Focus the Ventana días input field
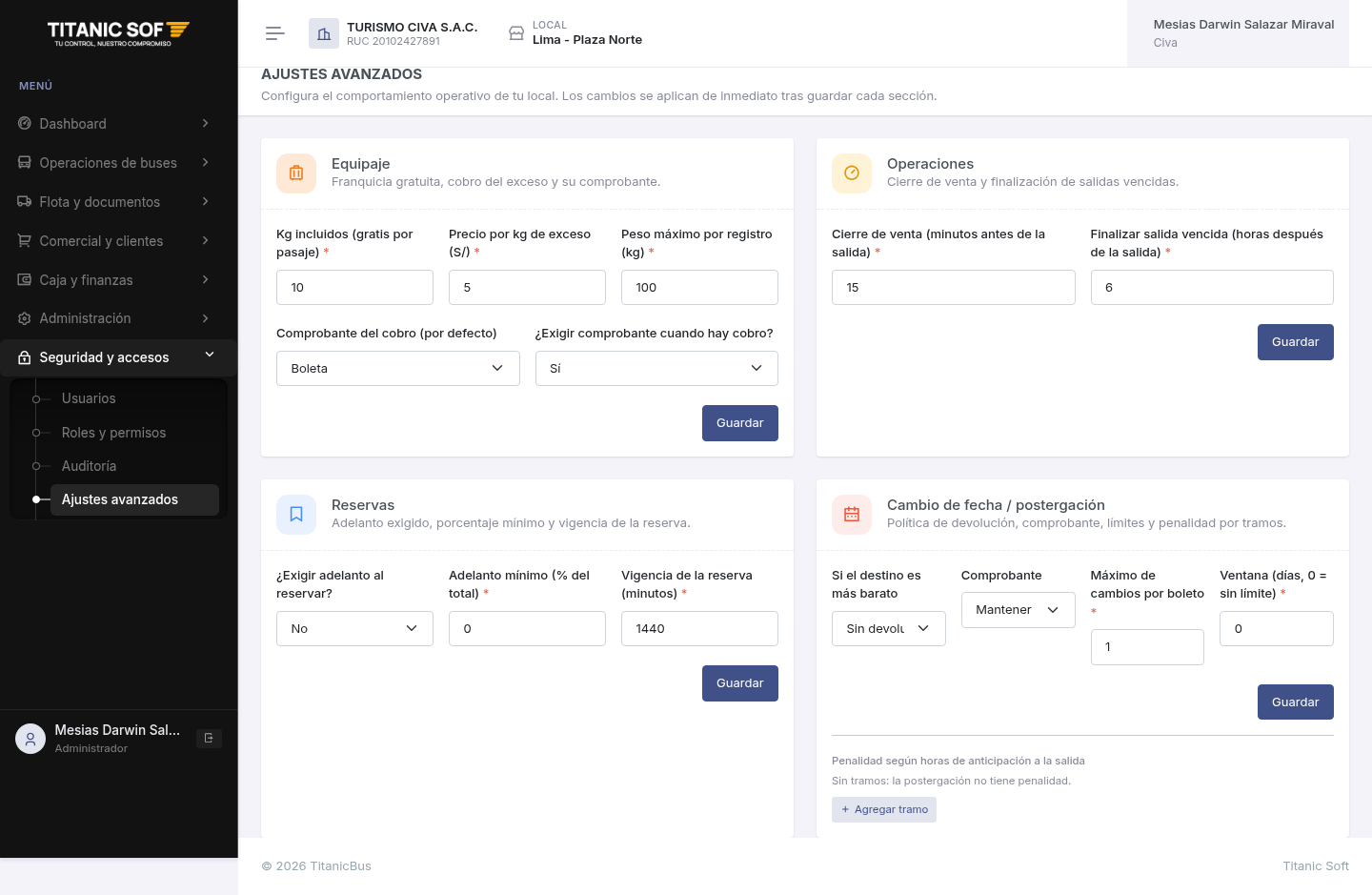The width and height of the screenshot is (1372, 895). coord(1277,628)
